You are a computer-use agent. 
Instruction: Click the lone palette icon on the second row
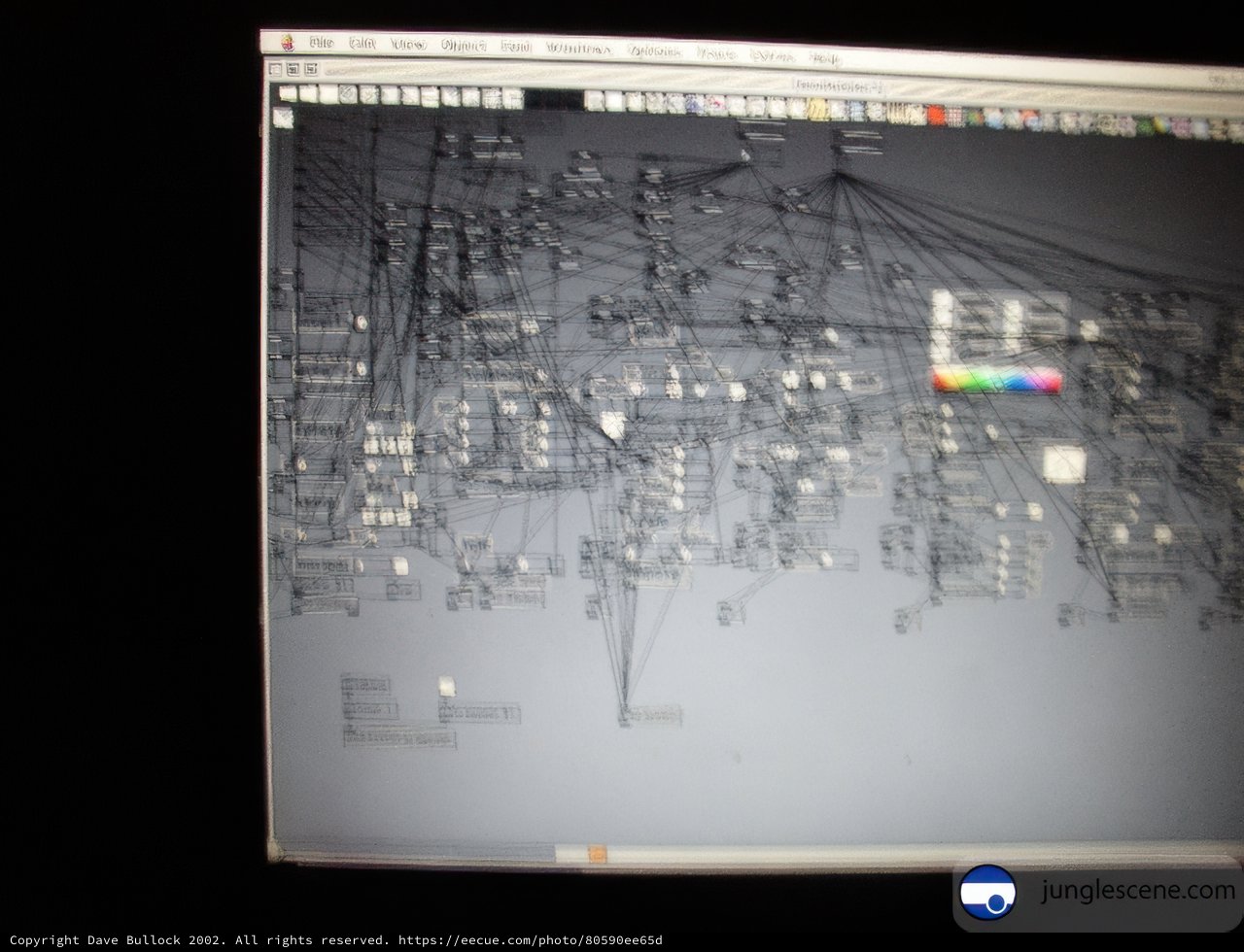(283, 118)
